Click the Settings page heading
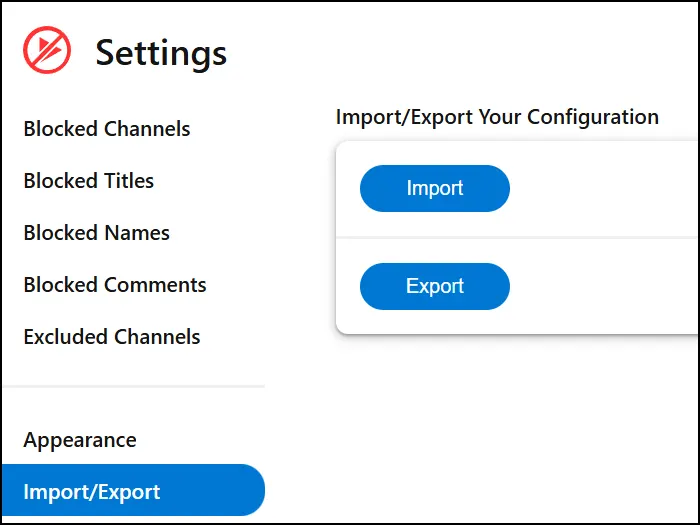The height and width of the screenshot is (525, 700). [161, 54]
